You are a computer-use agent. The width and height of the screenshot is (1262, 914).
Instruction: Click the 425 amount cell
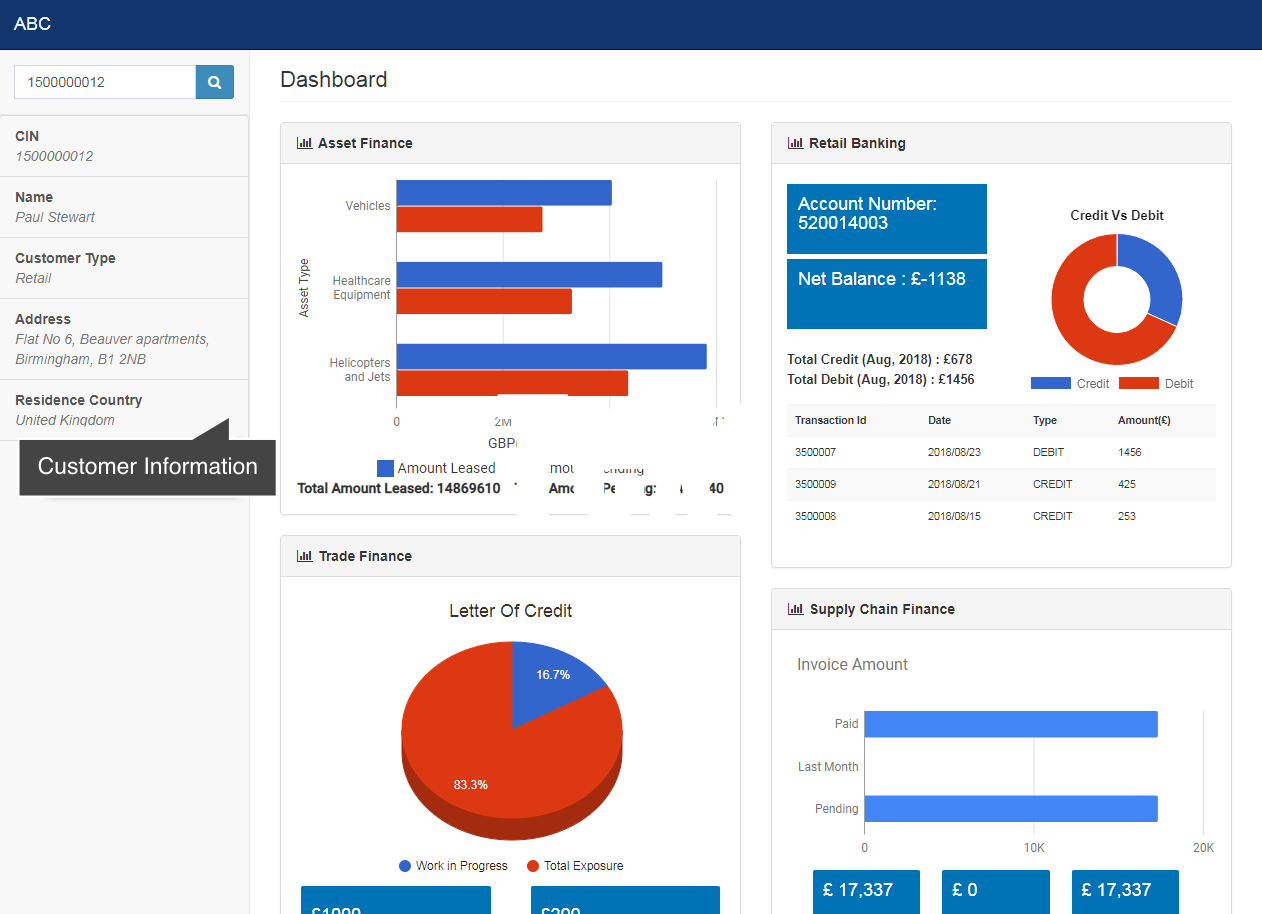[1127, 484]
